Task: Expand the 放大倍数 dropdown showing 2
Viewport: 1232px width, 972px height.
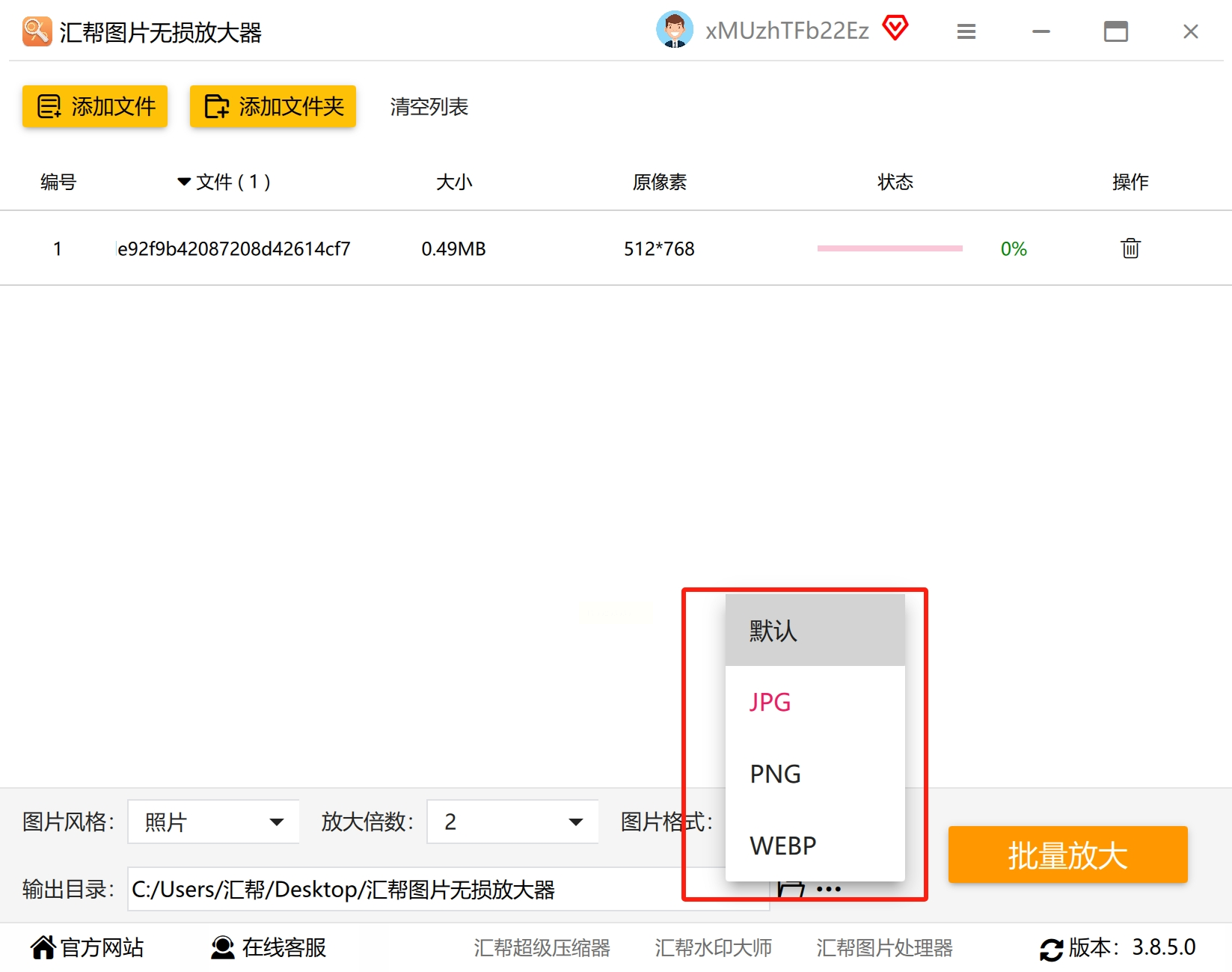Action: pyautogui.click(x=512, y=822)
